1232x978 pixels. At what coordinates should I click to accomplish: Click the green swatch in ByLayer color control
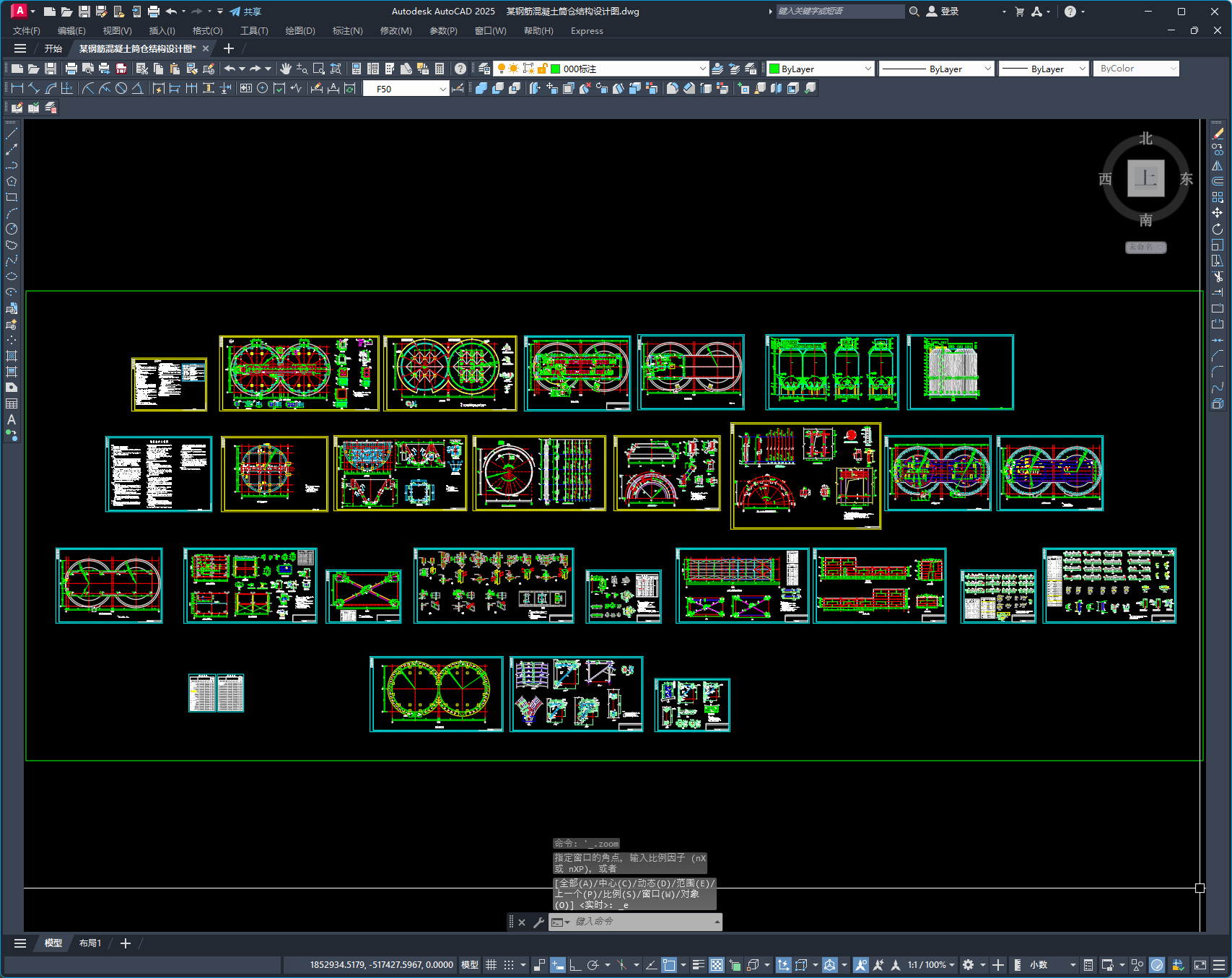tap(774, 69)
